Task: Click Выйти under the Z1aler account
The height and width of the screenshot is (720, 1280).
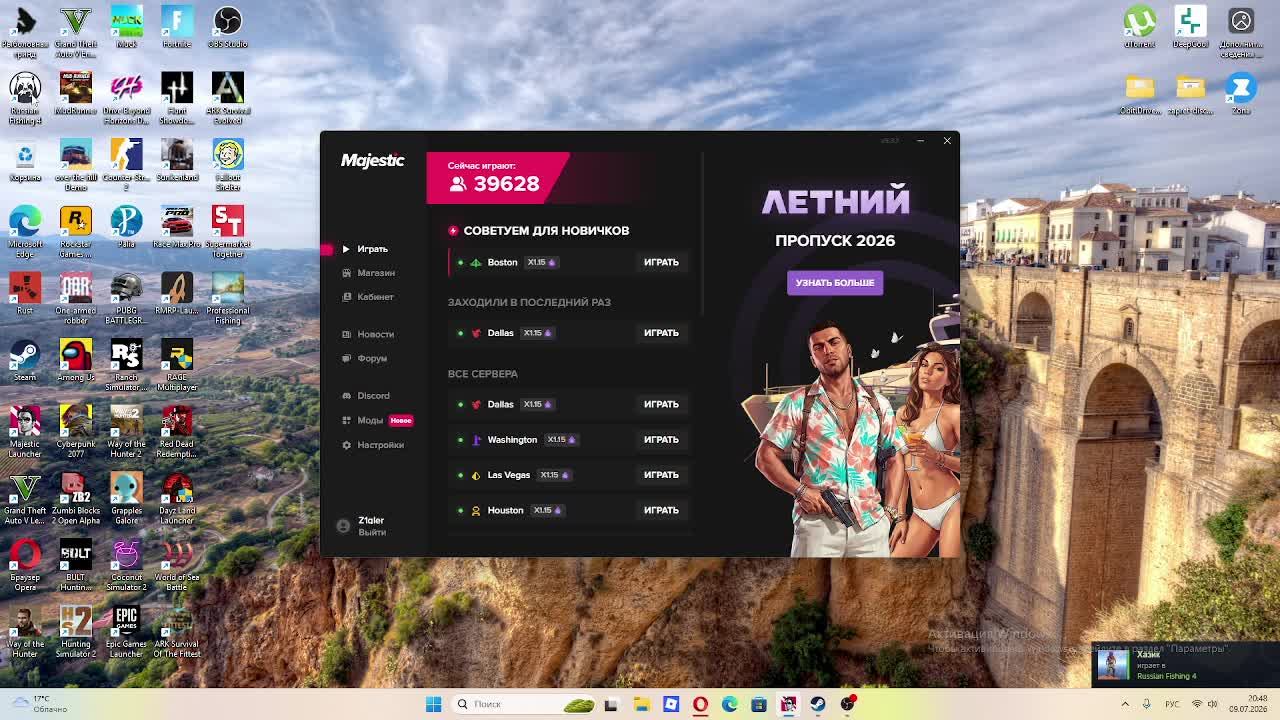Action: click(x=372, y=533)
